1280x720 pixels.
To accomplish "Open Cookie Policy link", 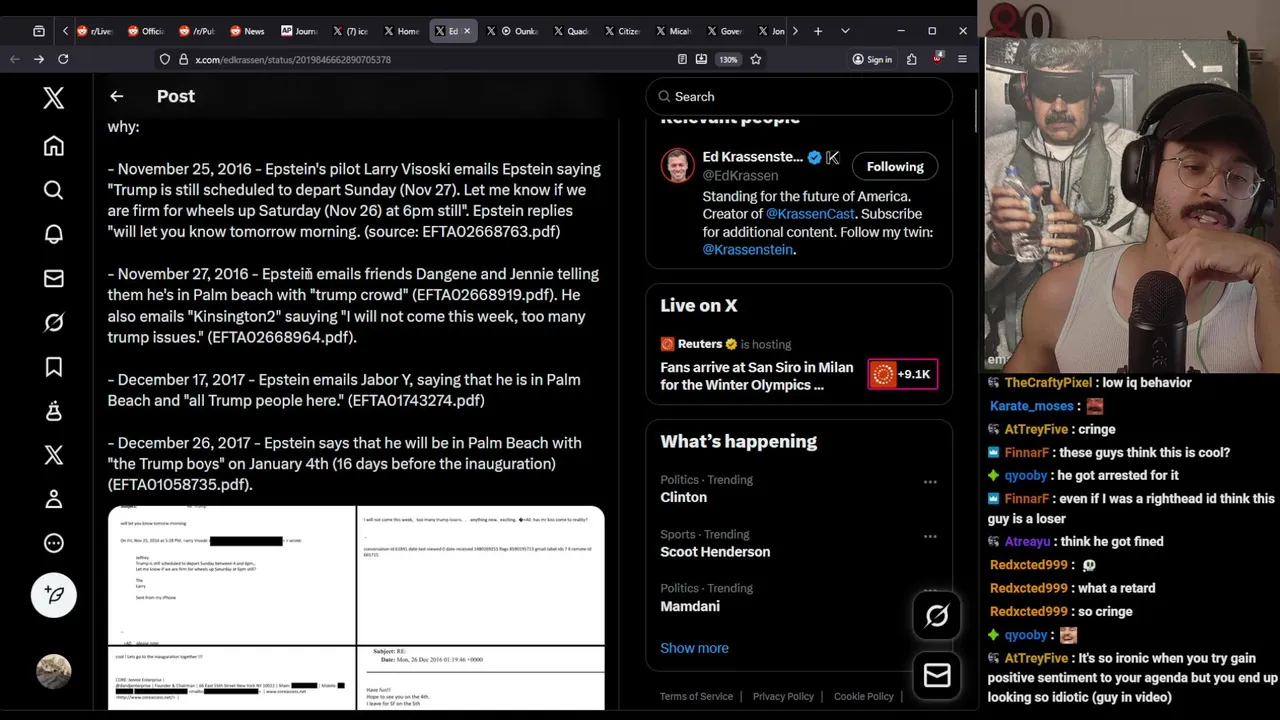I will [x=864, y=696].
